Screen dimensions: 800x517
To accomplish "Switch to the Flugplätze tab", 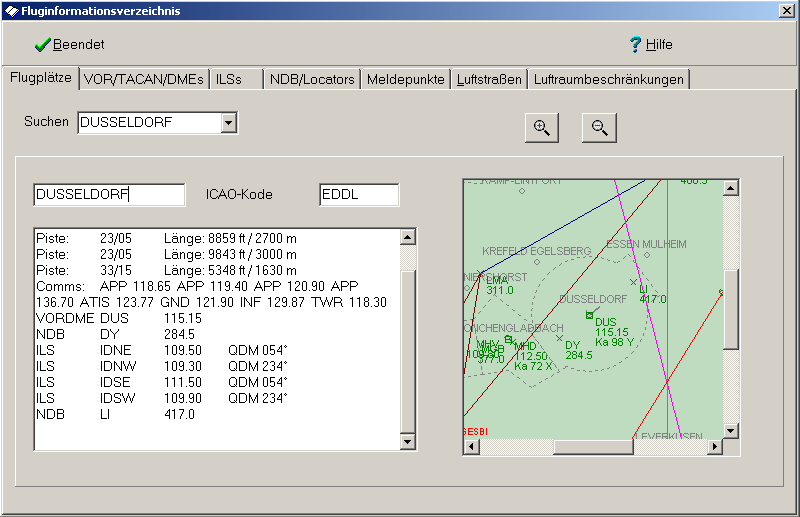I will click(x=41, y=78).
